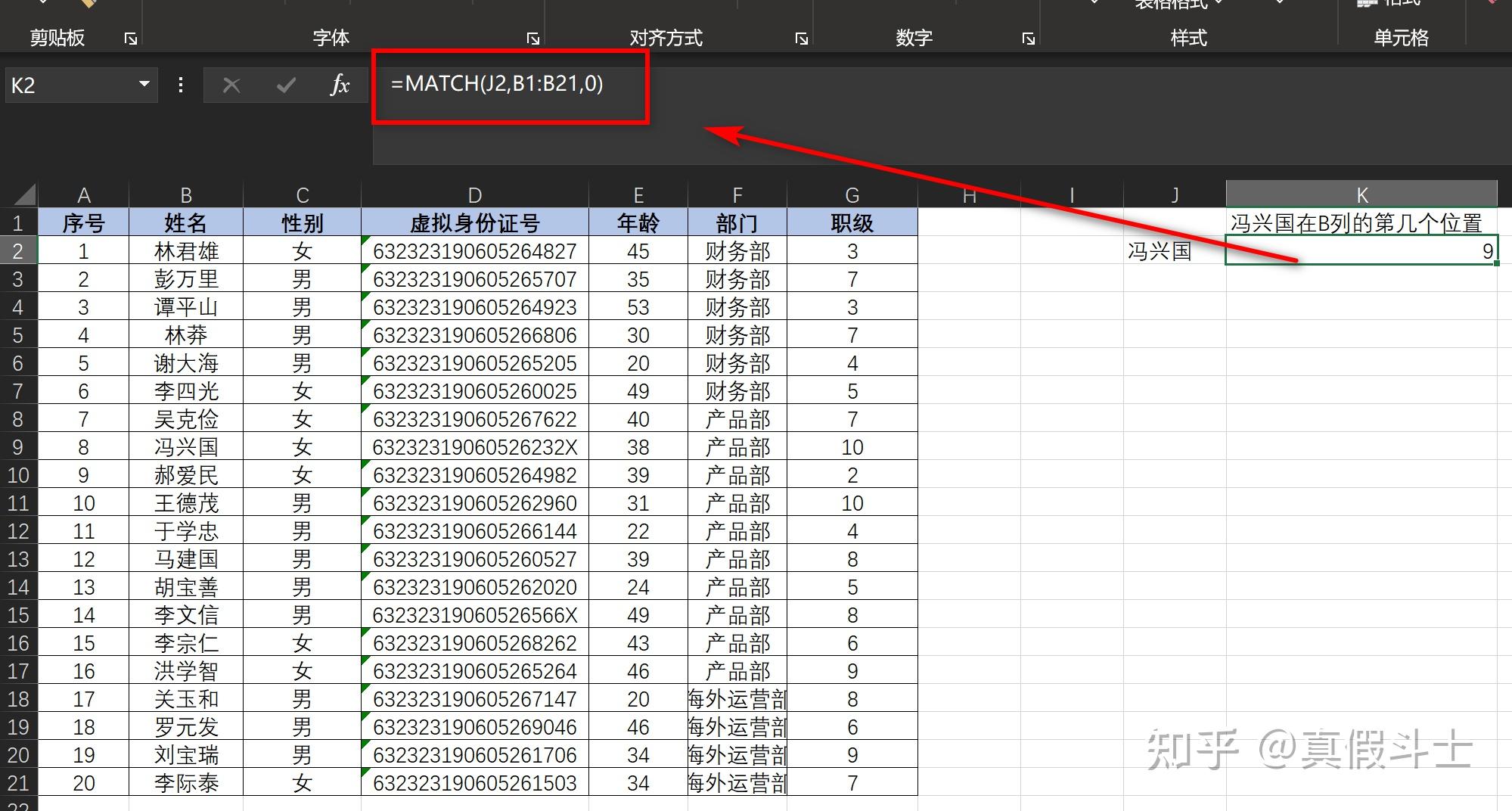Select the cell containing 王德茂
The width and height of the screenshot is (1512, 811).
coord(186,503)
